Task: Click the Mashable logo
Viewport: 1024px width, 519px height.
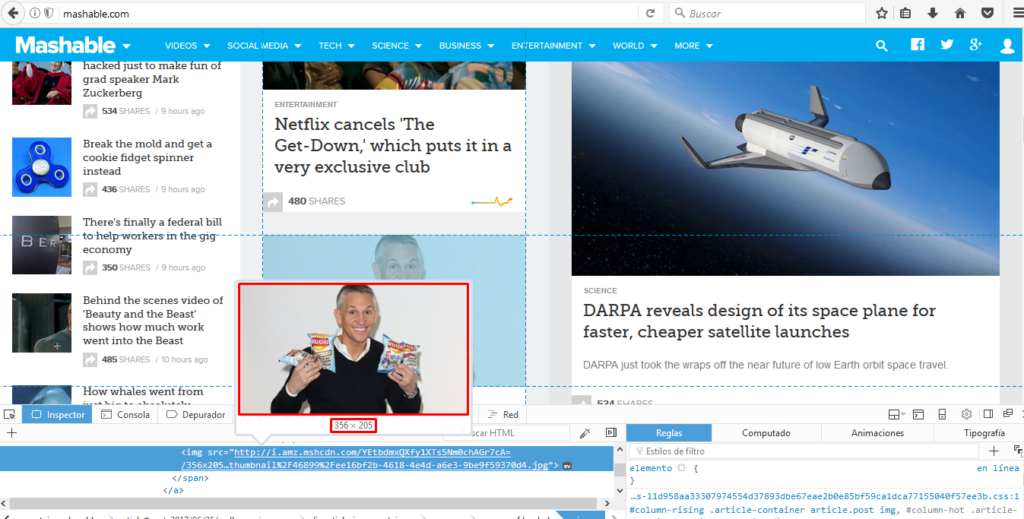Action: (x=65, y=45)
